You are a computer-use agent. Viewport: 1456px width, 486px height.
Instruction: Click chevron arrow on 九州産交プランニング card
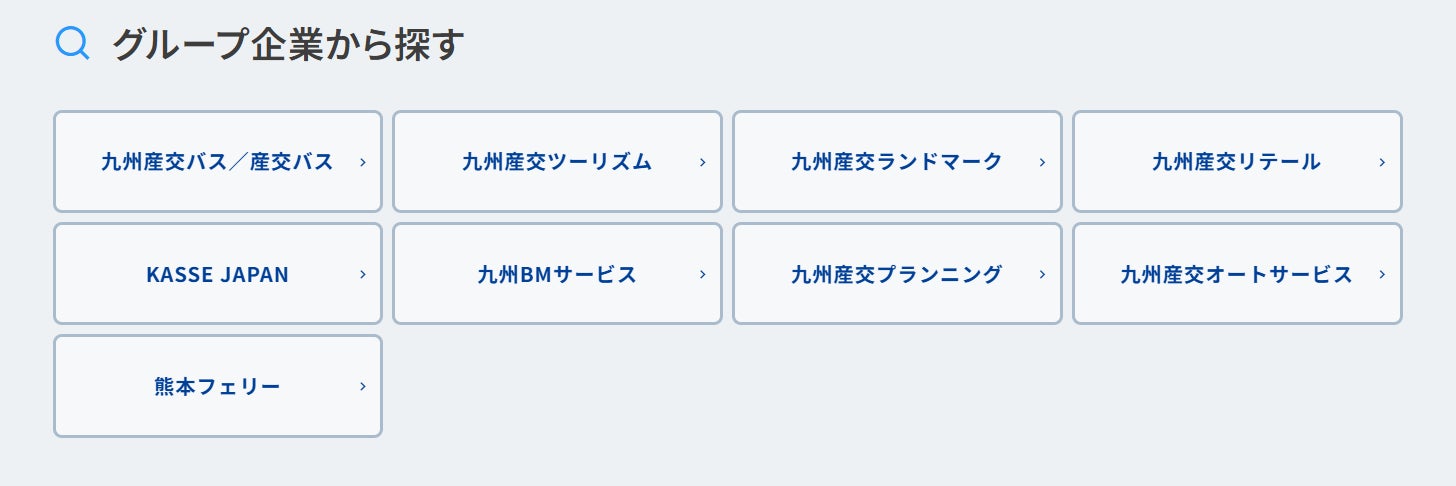[1042, 274]
